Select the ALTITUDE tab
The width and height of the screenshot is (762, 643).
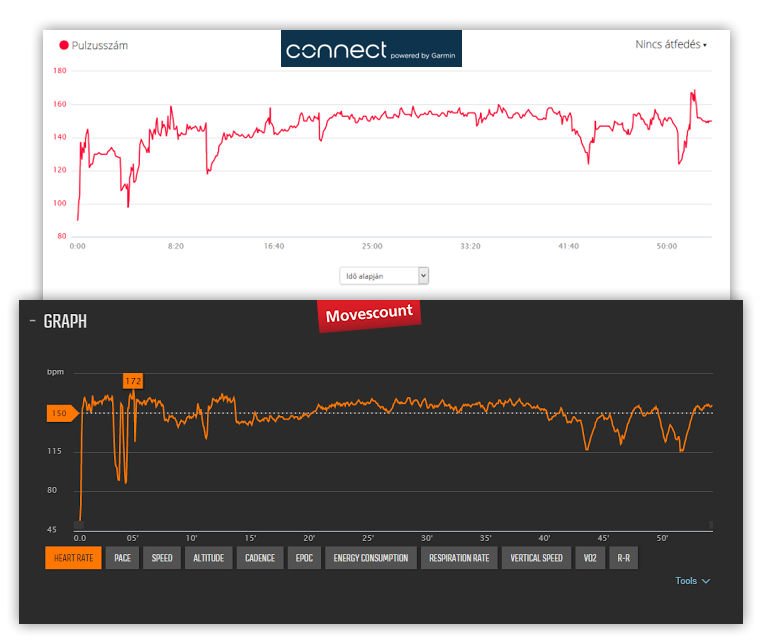[208, 558]
